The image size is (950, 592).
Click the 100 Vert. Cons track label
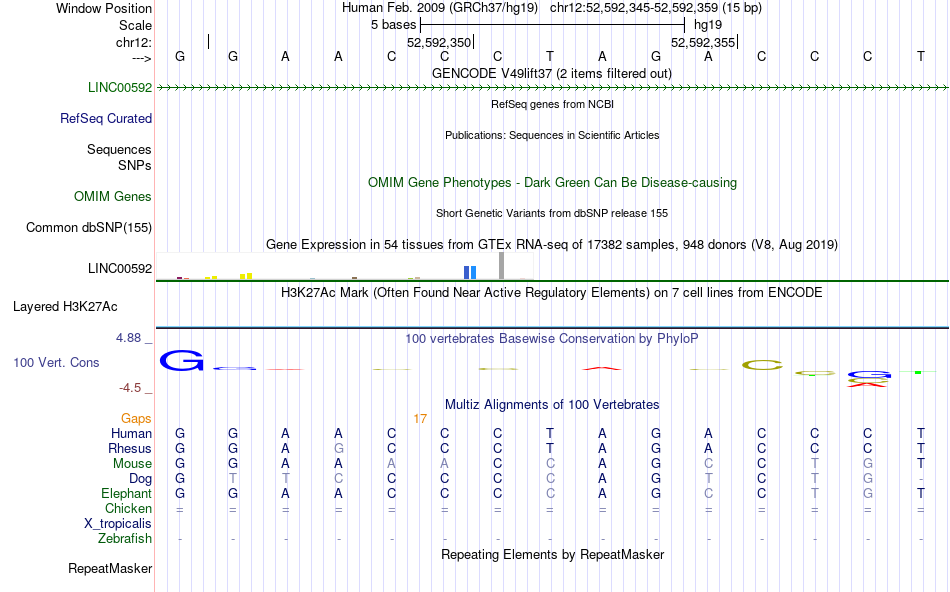tap(56, 362)
